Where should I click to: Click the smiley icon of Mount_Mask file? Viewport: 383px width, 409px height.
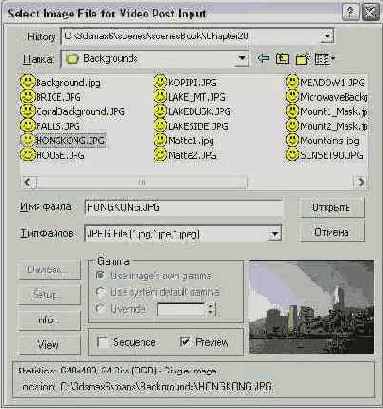coord(292,111)
